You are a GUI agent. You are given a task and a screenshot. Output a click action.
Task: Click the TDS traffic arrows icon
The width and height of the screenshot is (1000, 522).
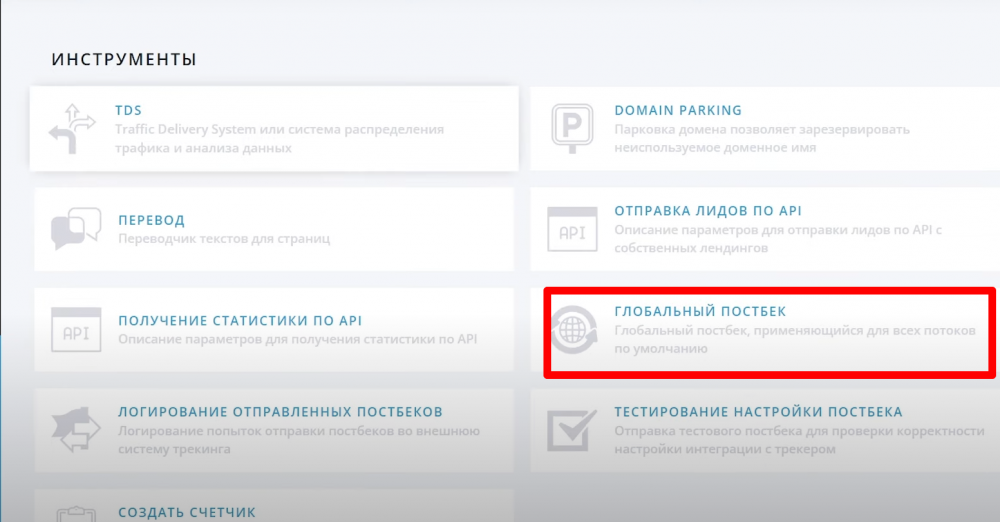72,129
